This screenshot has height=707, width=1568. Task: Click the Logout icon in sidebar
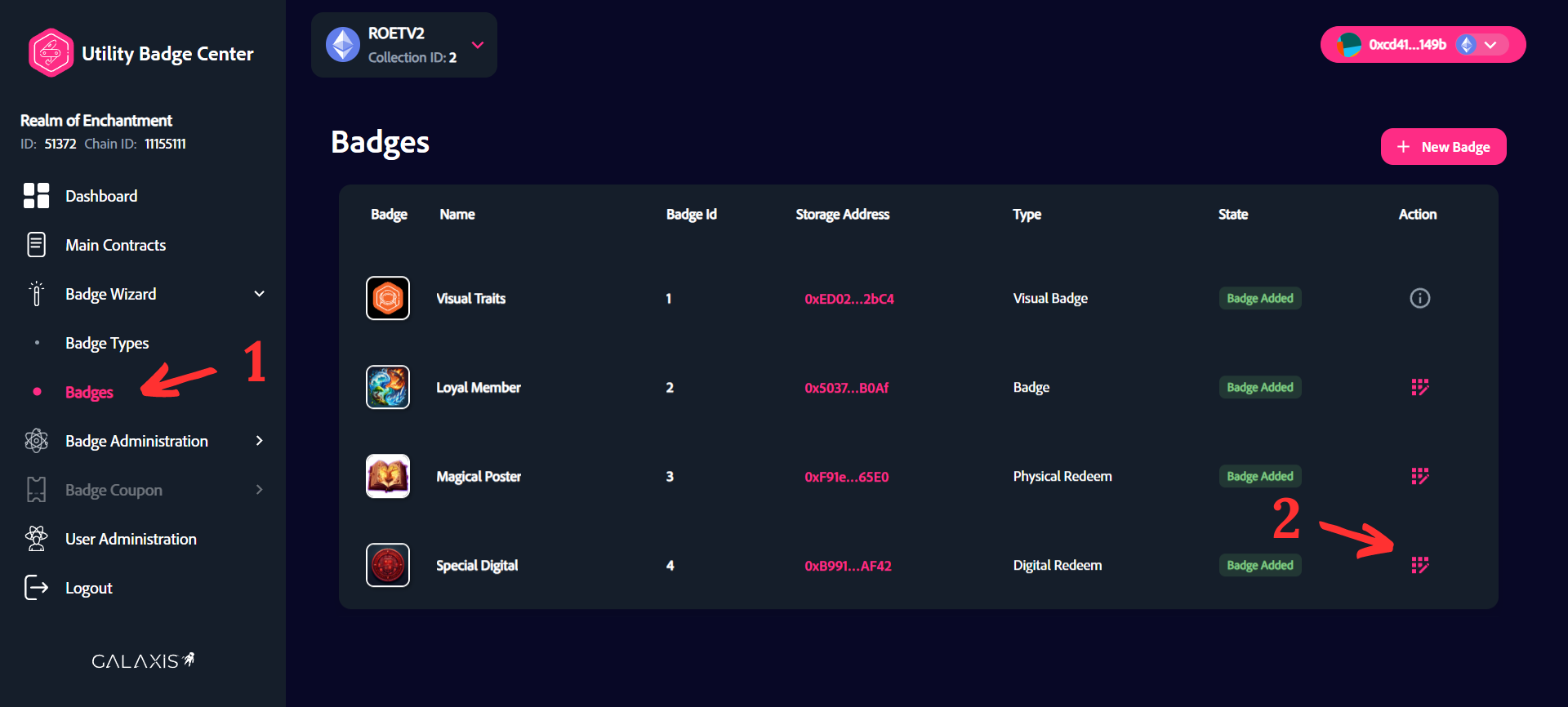(36, 588)
